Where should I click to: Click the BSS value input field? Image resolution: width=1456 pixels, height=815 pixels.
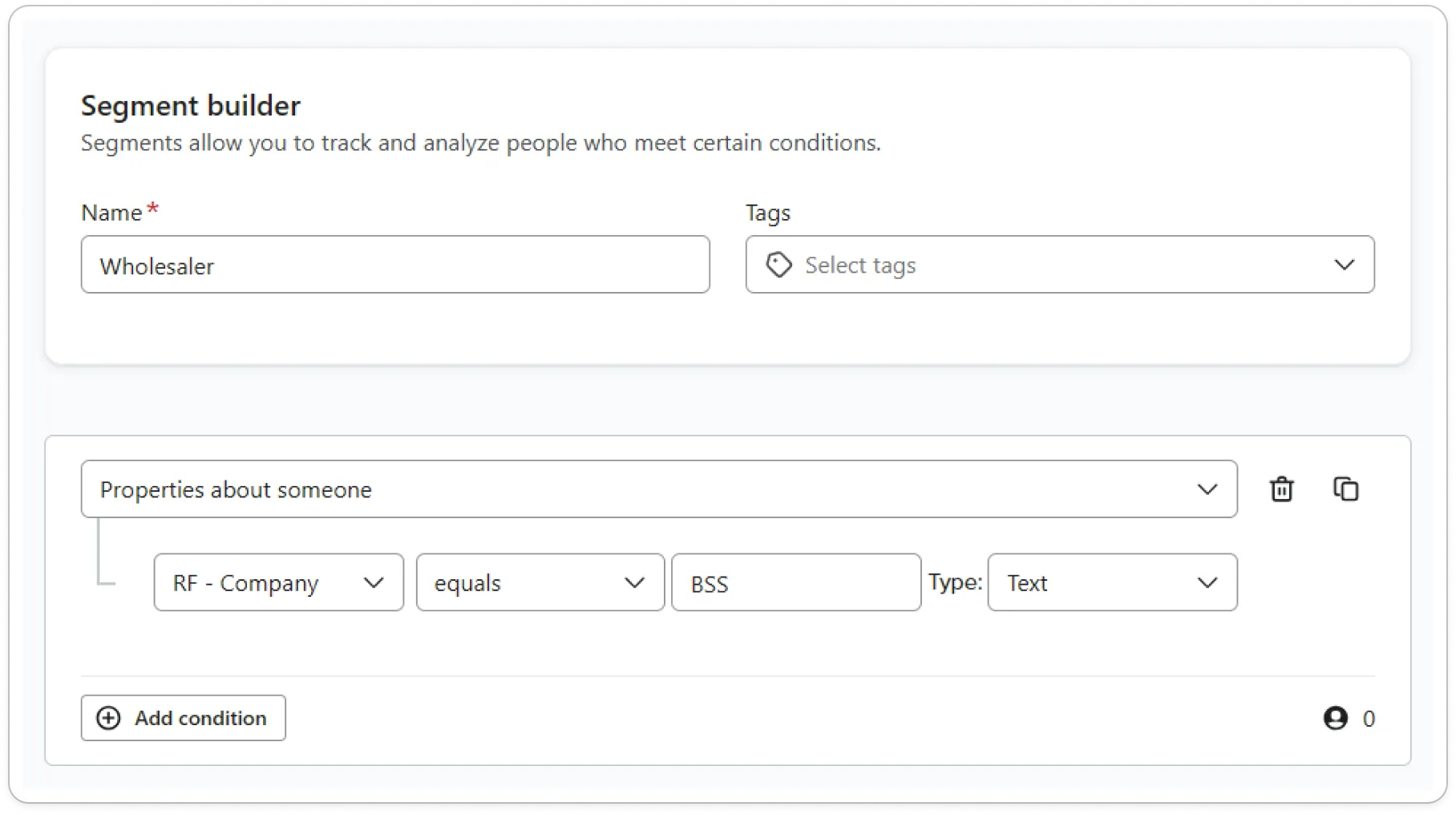pyautogui.click(x=796, y=582)
